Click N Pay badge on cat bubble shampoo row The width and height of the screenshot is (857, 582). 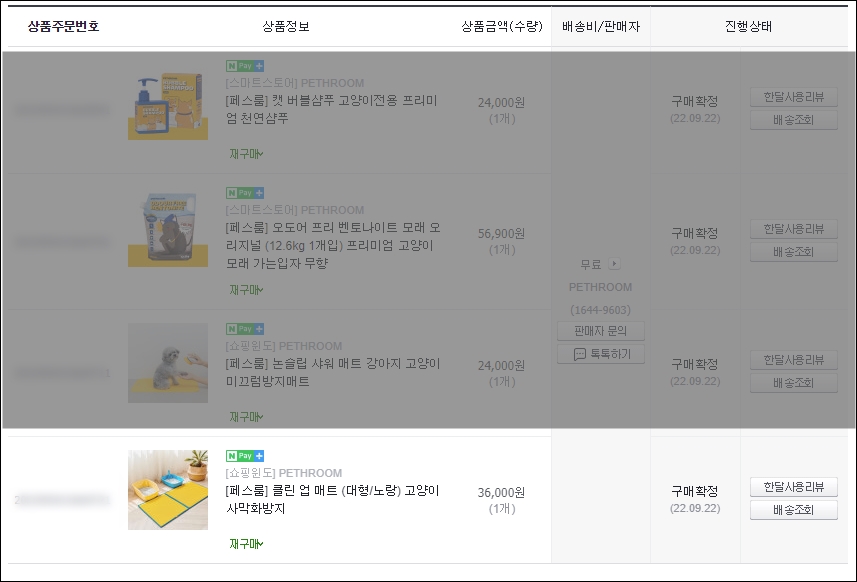(245, 66)
